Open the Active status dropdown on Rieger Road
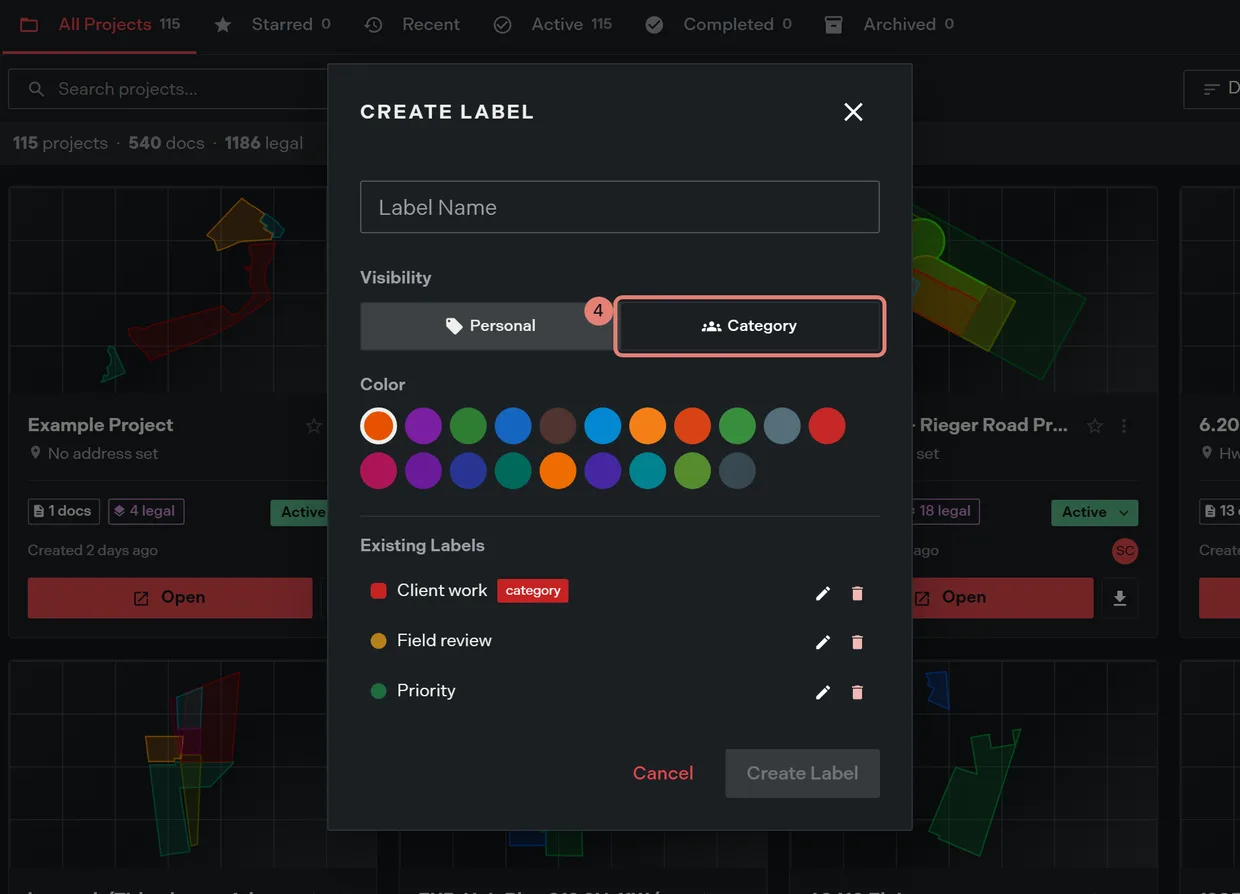 [1094, 512]
